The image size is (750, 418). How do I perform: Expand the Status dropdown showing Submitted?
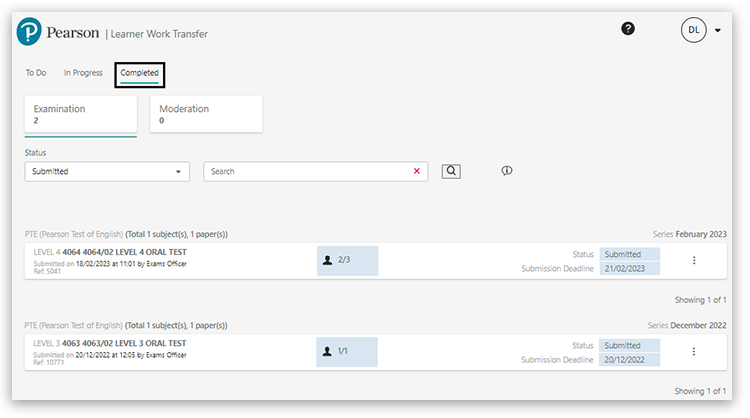pos(107,172)
